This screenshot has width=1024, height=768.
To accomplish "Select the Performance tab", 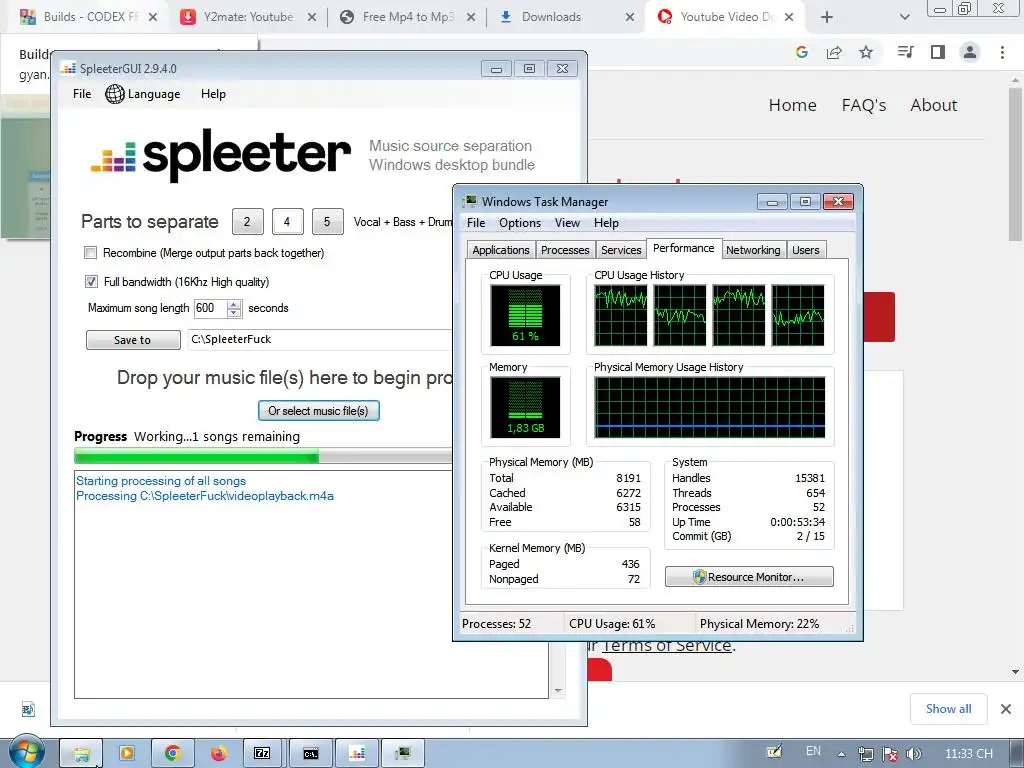I will click(x=684, y=248).
